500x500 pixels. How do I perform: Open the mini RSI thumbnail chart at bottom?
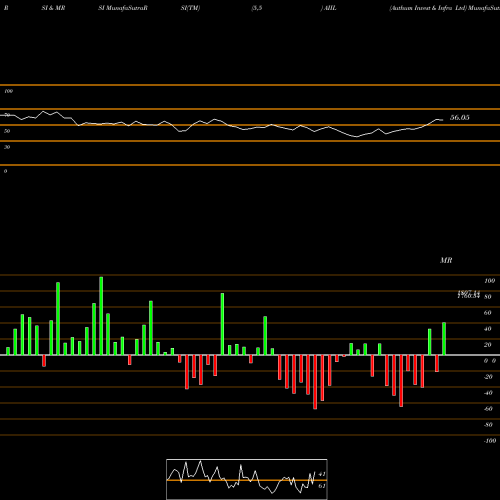[x=247, y=479]
